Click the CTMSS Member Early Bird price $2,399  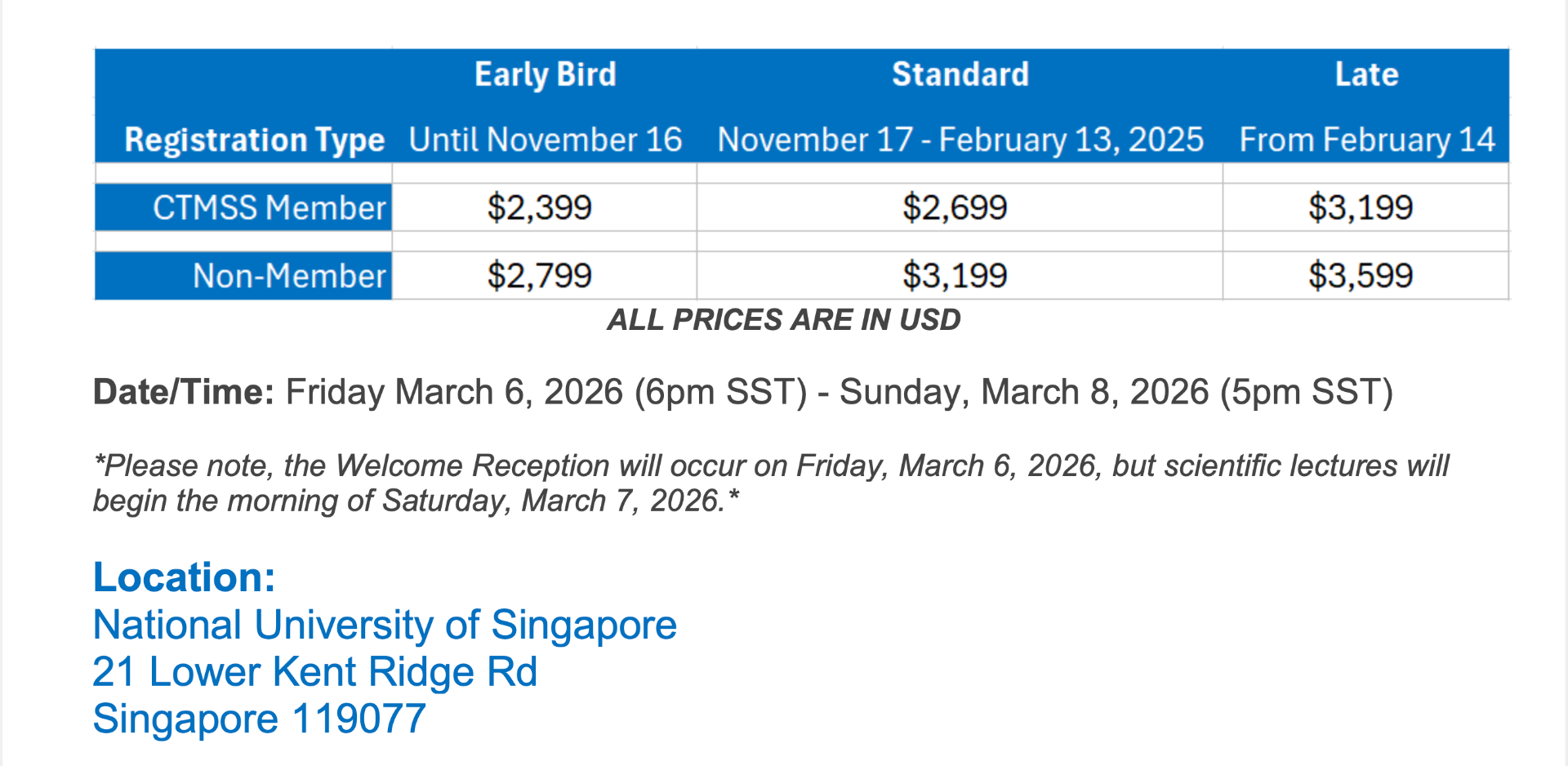(x=539, y=207)
